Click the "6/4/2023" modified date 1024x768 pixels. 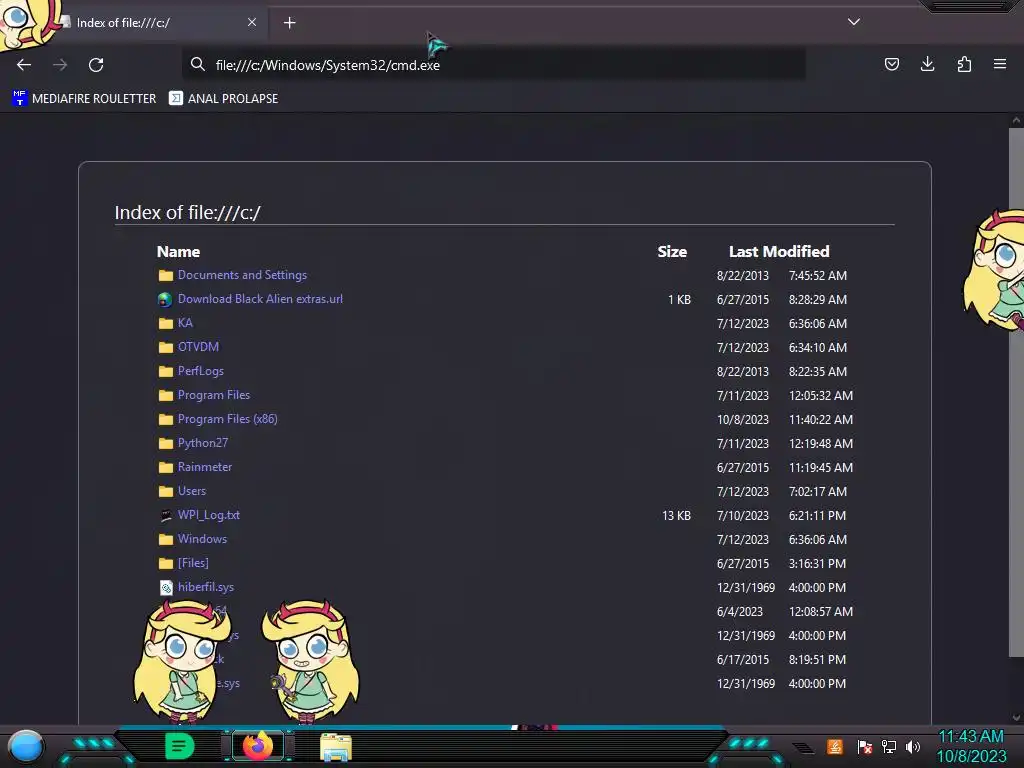(739, 612)
